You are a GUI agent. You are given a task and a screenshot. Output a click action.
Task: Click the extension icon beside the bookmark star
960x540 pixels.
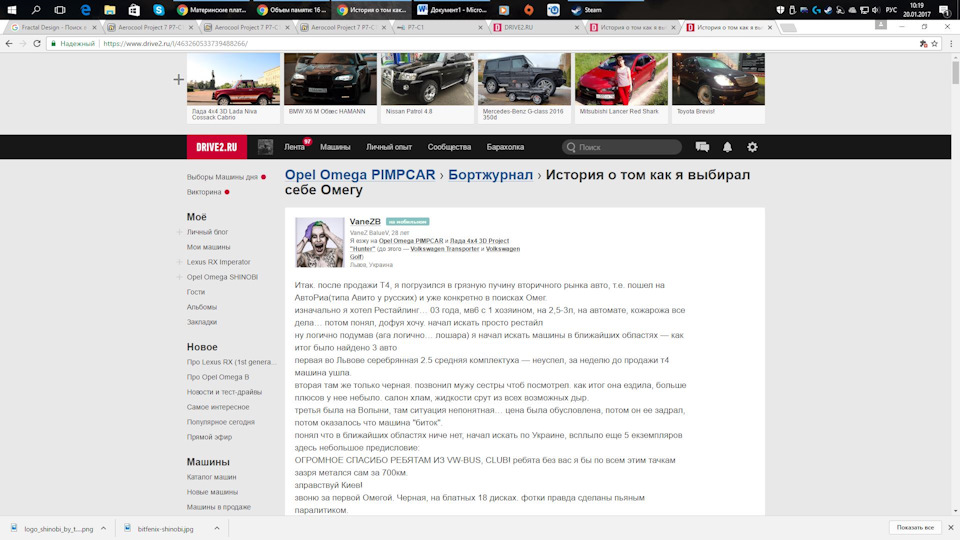click(x=923, y=43)
